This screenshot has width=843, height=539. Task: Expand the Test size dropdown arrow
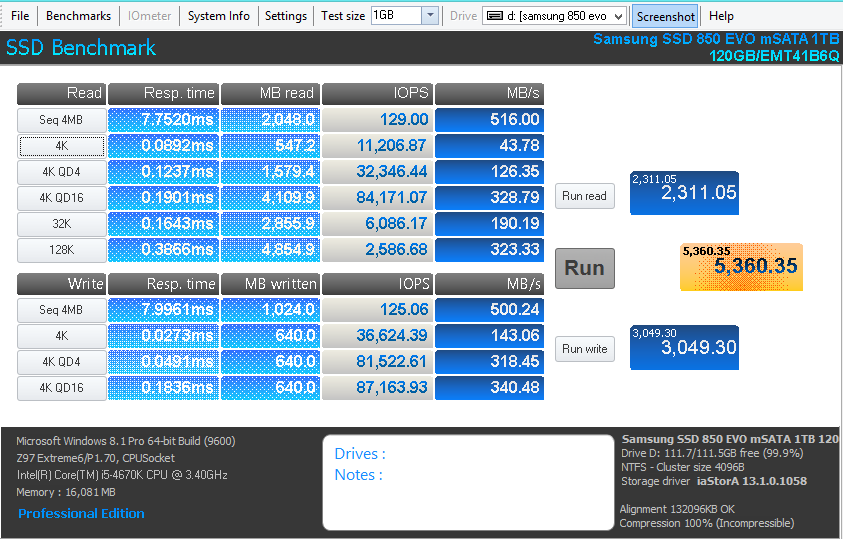tap(429, 16)
